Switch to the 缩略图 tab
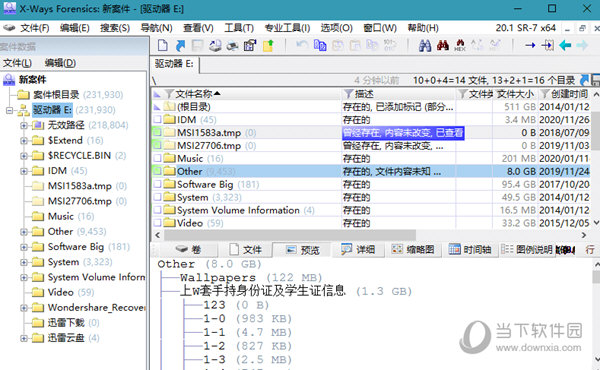 click(413, 250)
